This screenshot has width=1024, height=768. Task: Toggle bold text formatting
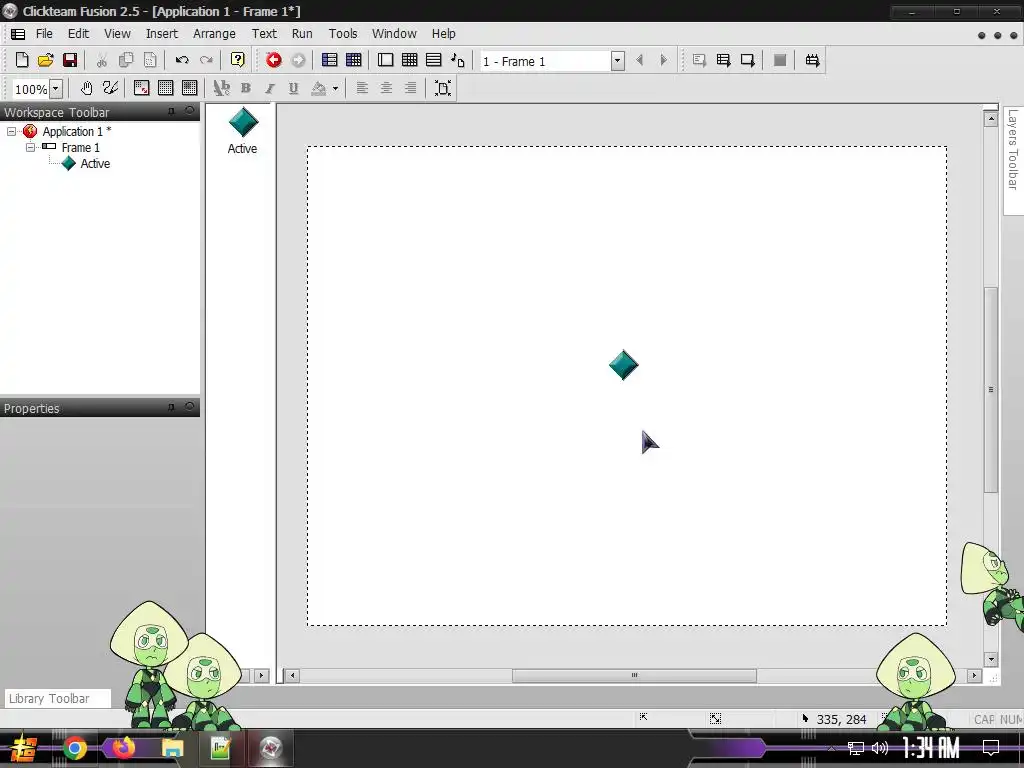click(x=246, y=88)
